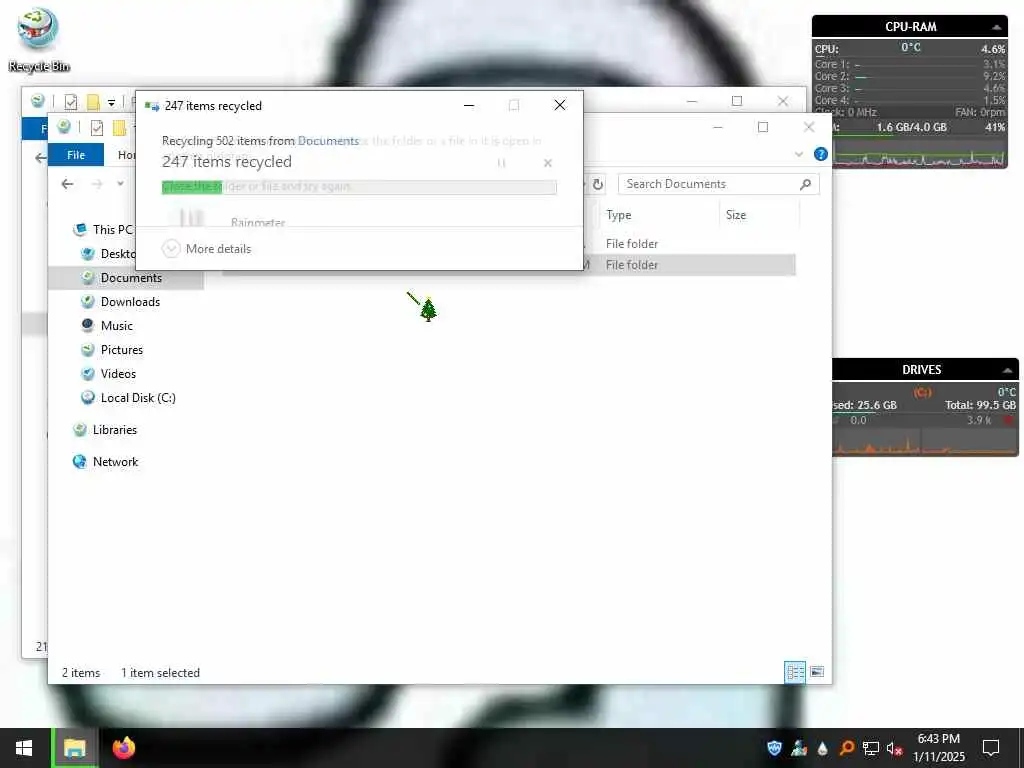Maximize the front Explorer window
The height and width of the screenshot is (768, 1024).
(x=763, y=127)
